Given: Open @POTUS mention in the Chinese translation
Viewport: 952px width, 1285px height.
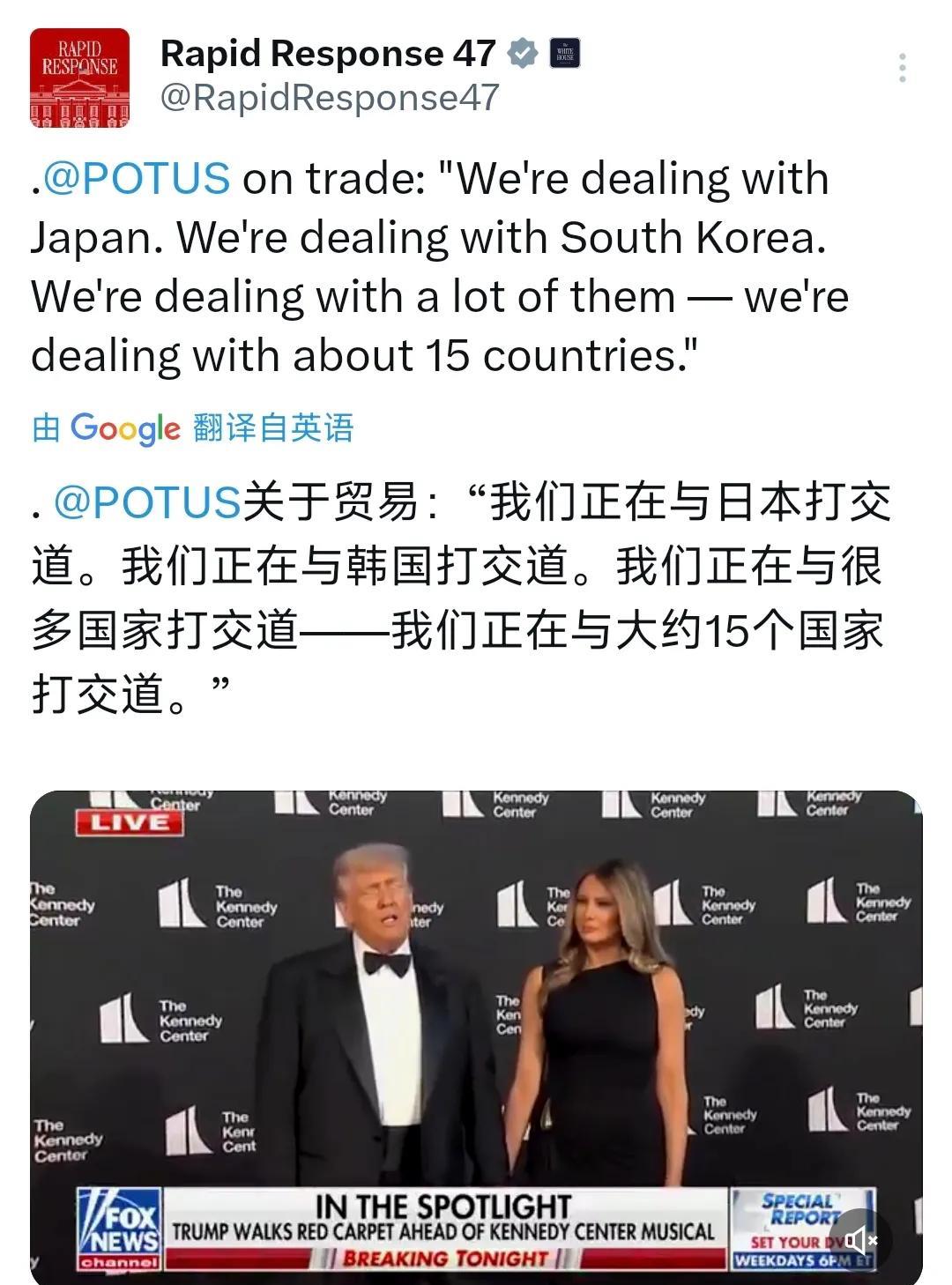Looking at the screenshot, I should point(147,502).
